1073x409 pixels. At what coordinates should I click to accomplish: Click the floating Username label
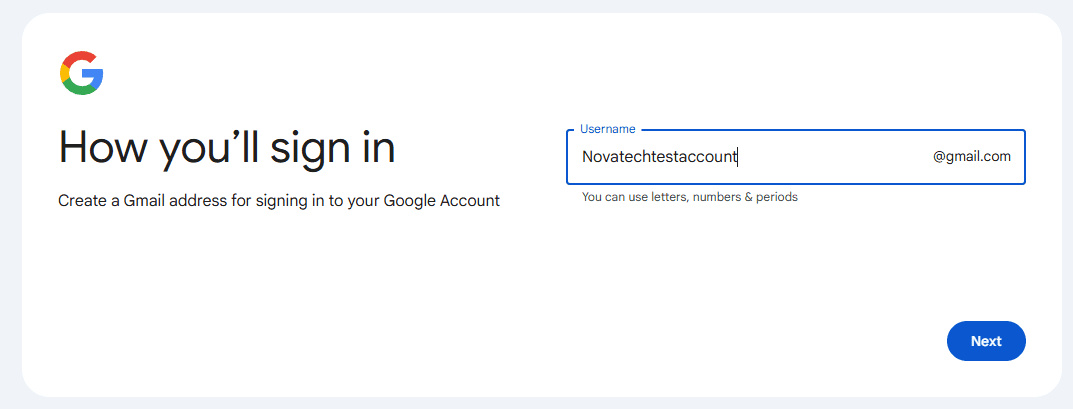pos(608,129)
